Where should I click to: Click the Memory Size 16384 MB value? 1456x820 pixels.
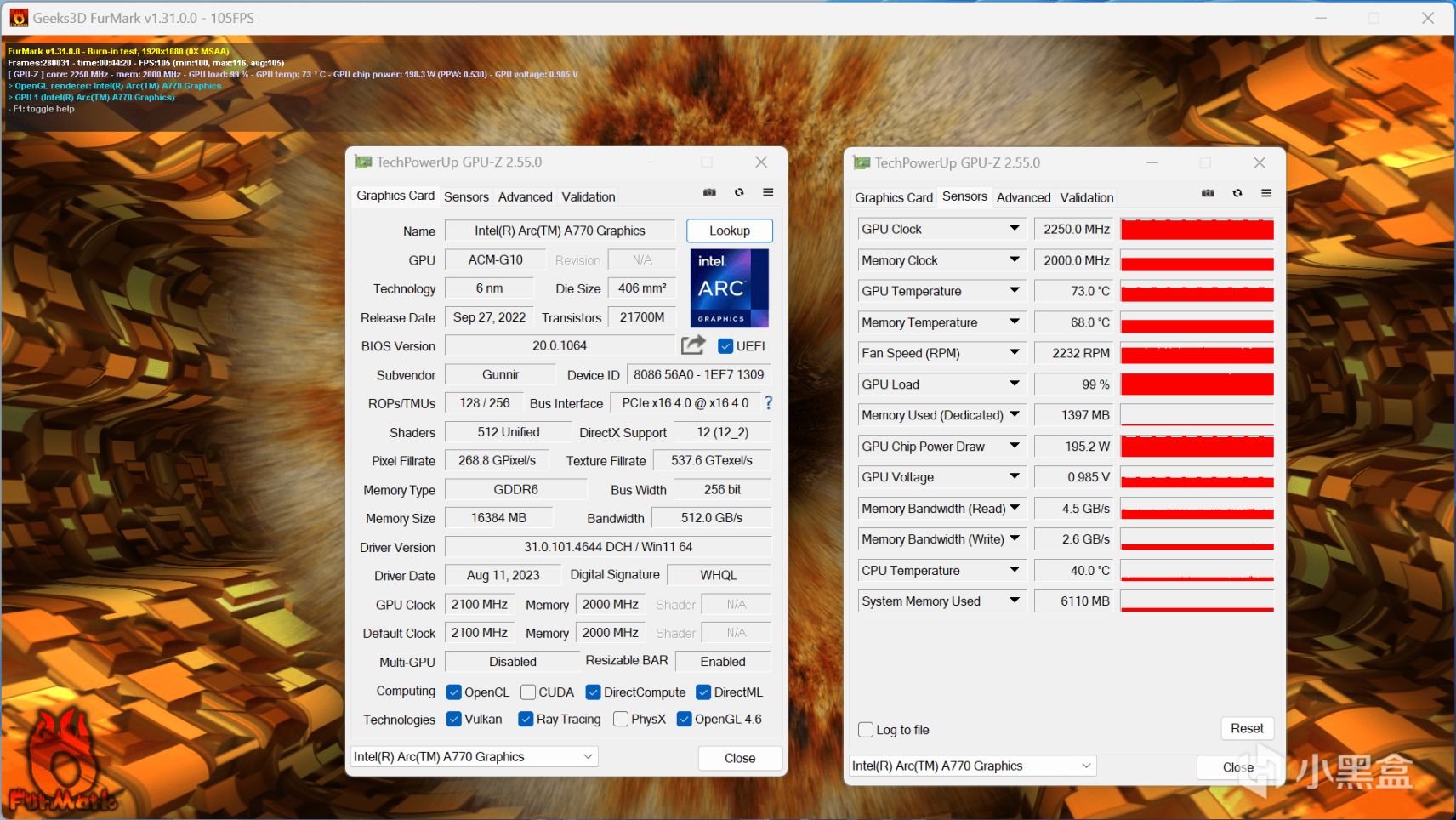(x=499, y=518)
